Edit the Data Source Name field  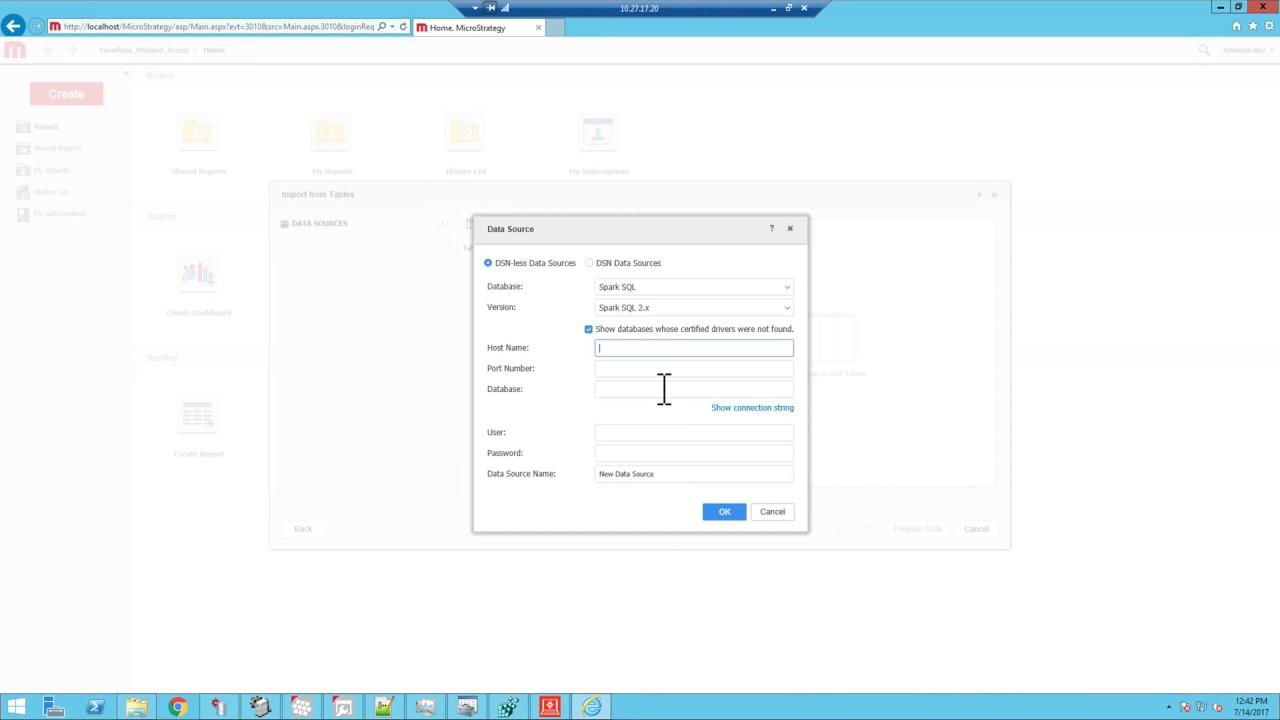coord(694,474)
